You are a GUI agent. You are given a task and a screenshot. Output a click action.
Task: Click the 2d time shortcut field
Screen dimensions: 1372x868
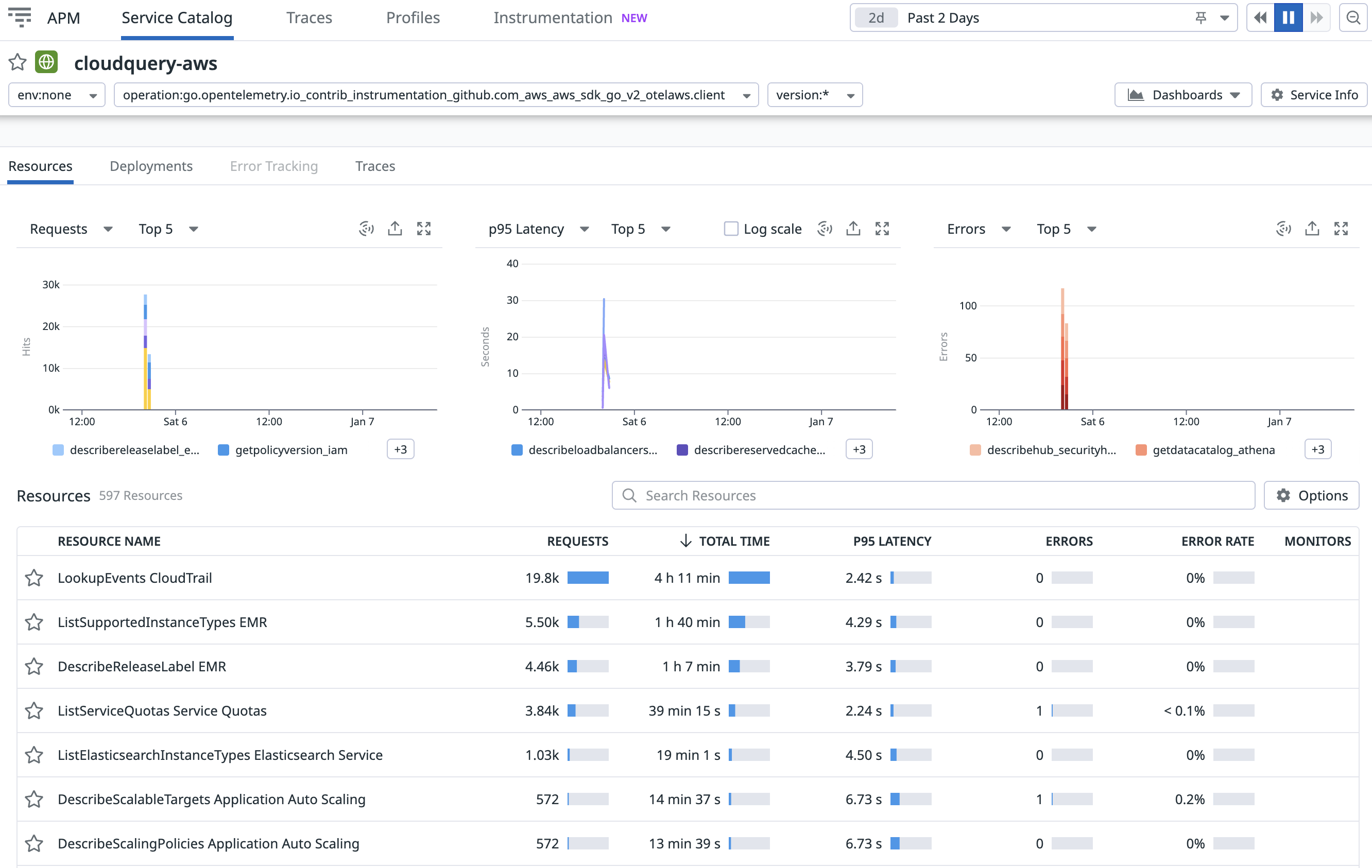click(x=877, y=18)
